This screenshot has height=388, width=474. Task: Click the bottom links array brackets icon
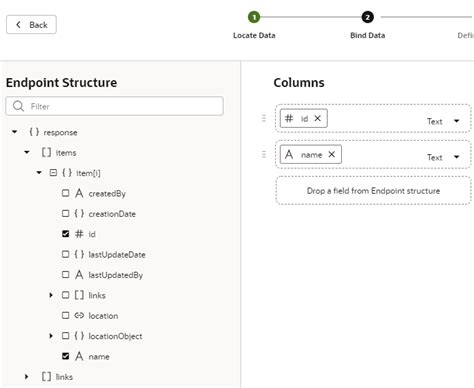(x=46, y=377)
